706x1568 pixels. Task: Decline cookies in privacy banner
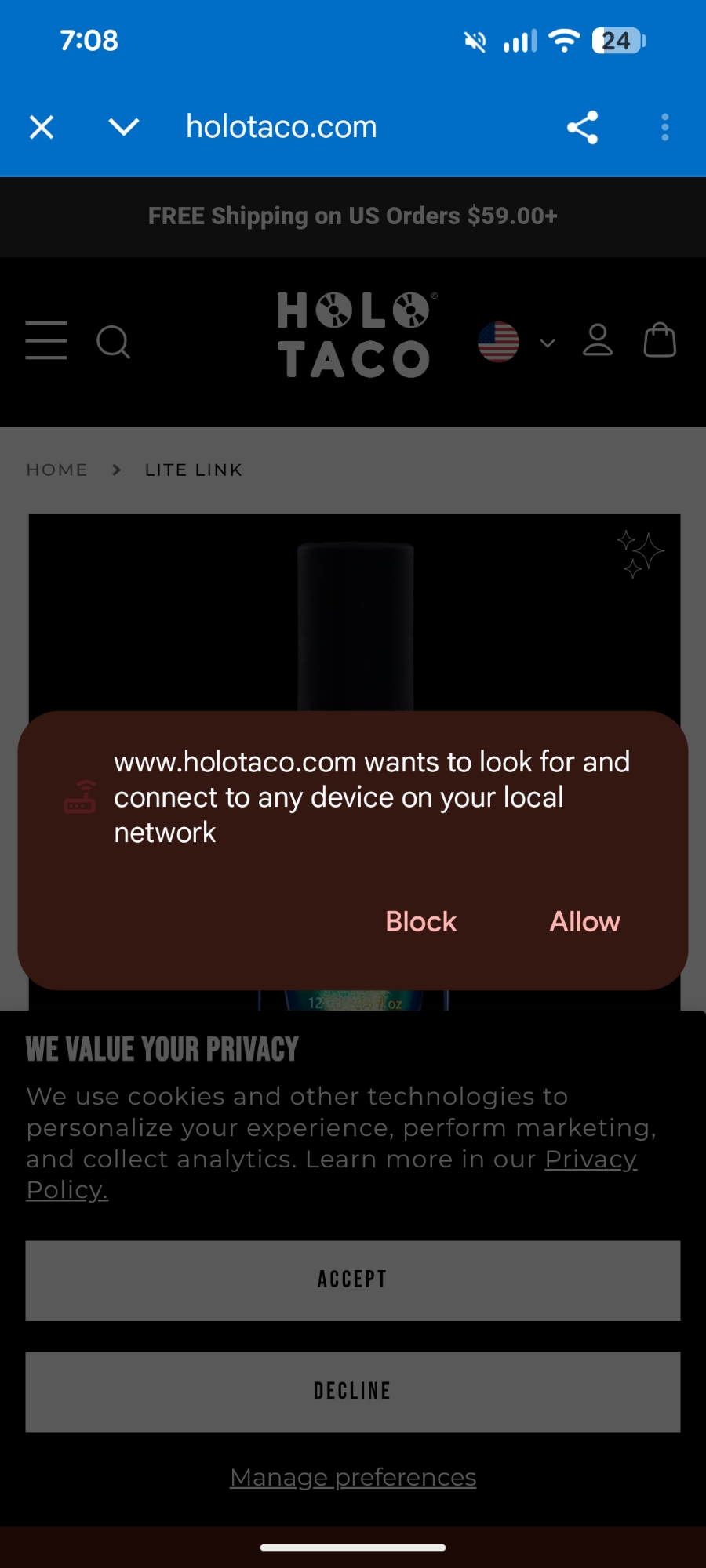(353, 1392)
